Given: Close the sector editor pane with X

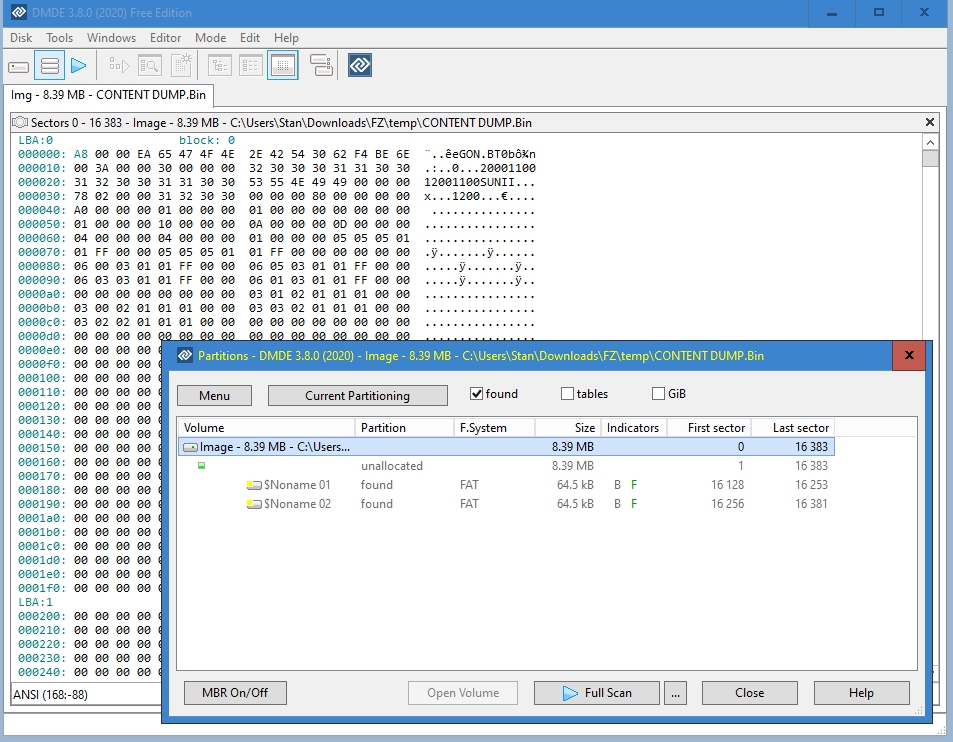Looking at the screenshot, I should 929,123.
